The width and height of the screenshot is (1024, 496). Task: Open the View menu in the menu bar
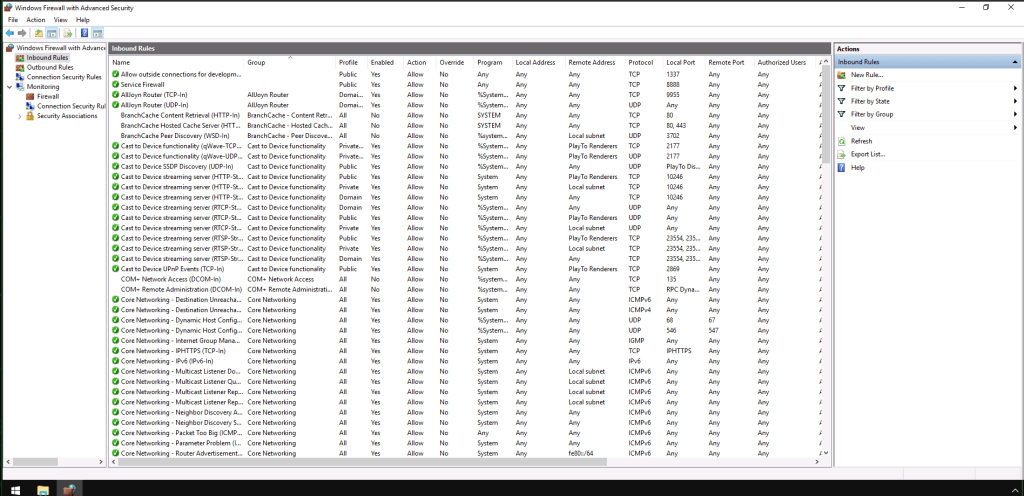[x=61, y=19]
